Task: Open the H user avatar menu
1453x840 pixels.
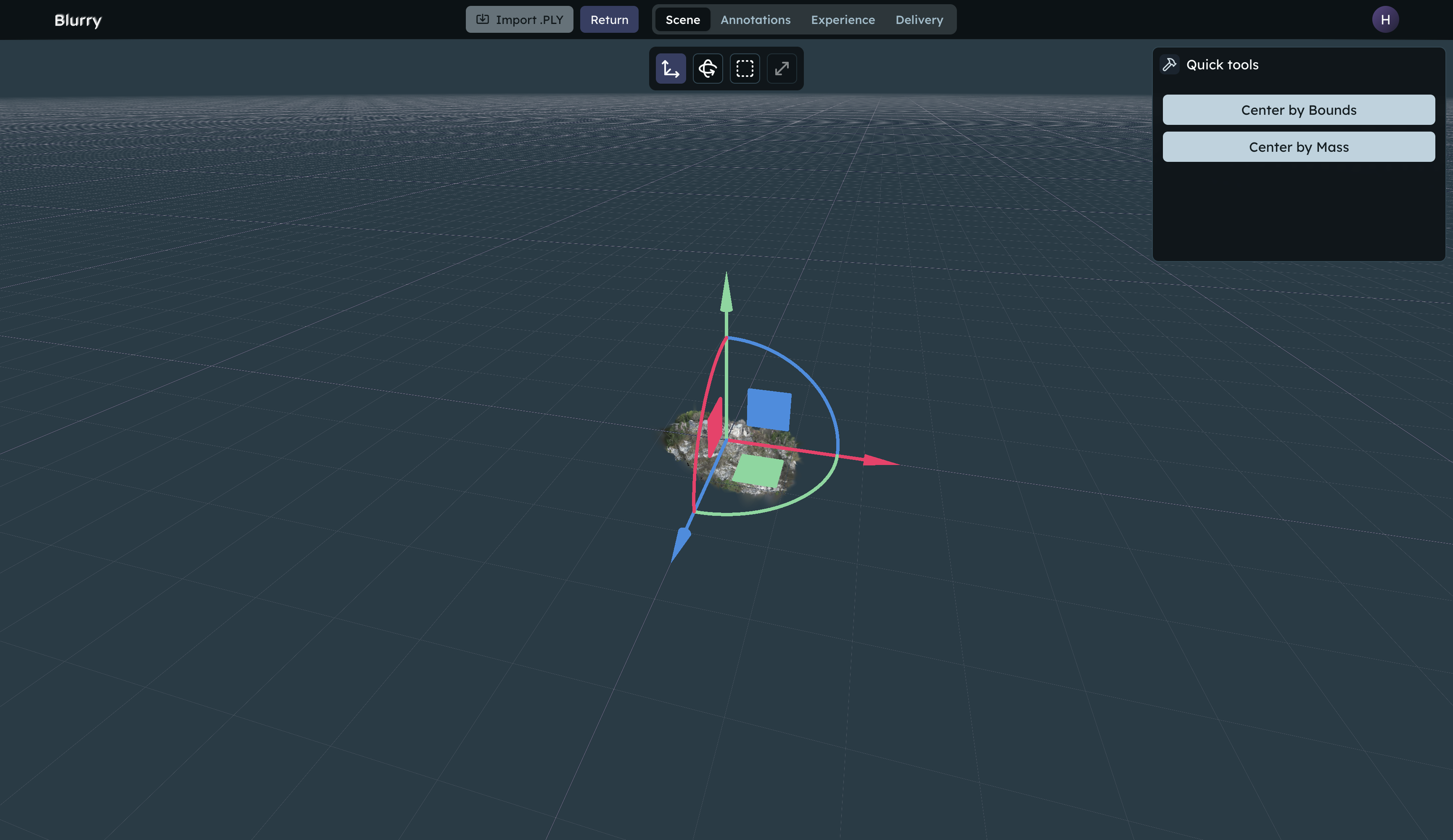Action: [x=1385, y=20]
